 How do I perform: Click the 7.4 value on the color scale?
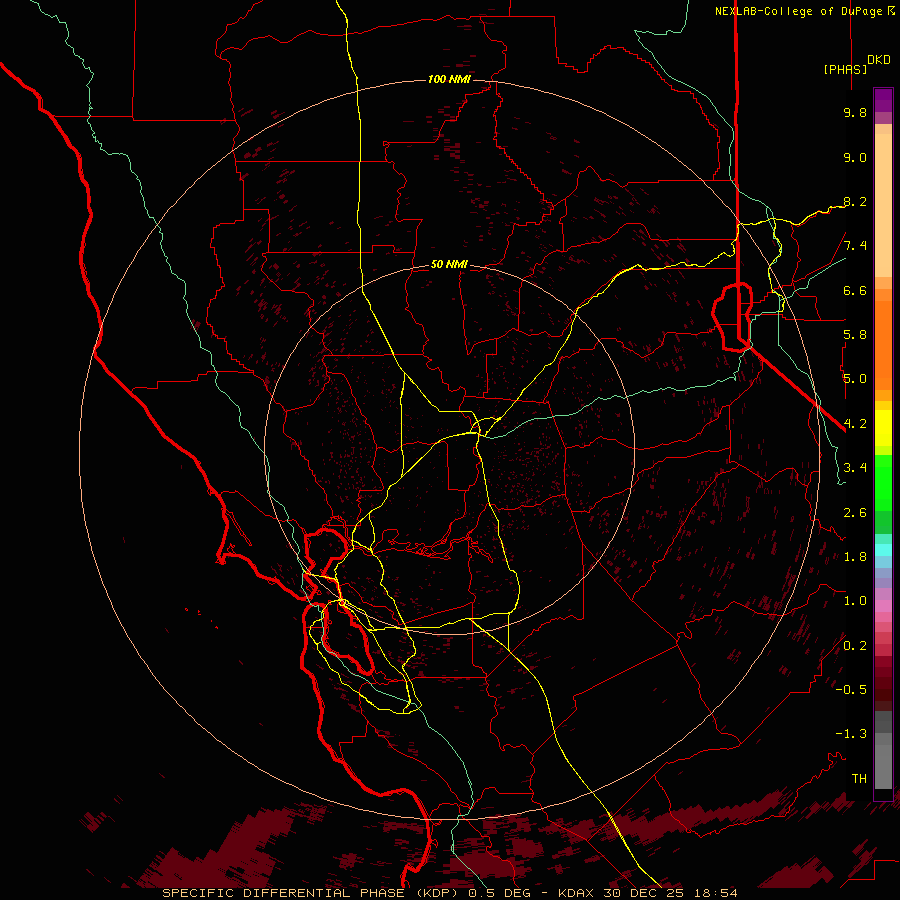click(x=855, y=246)
